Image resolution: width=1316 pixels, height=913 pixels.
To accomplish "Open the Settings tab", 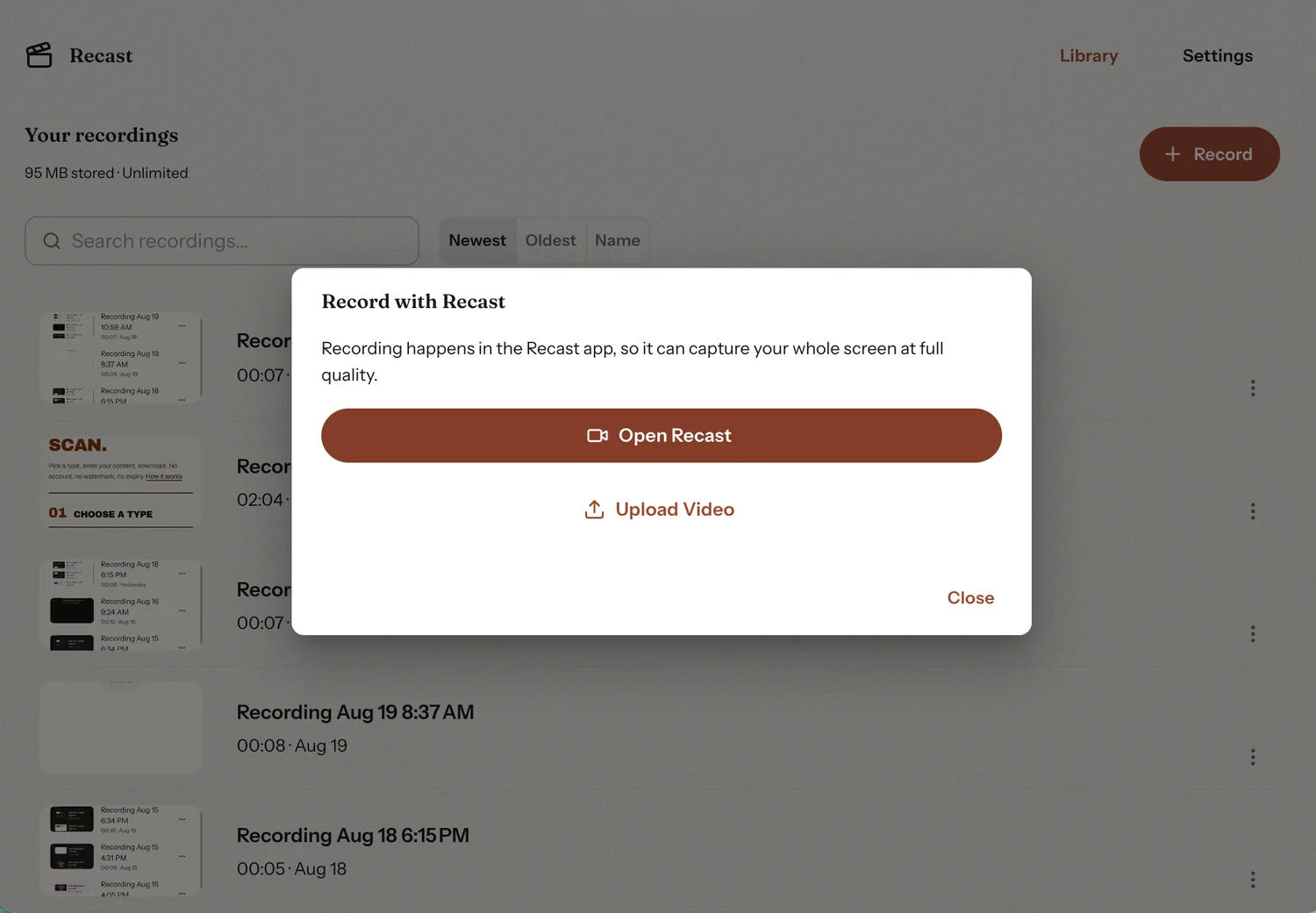I will pos(1218,55).
